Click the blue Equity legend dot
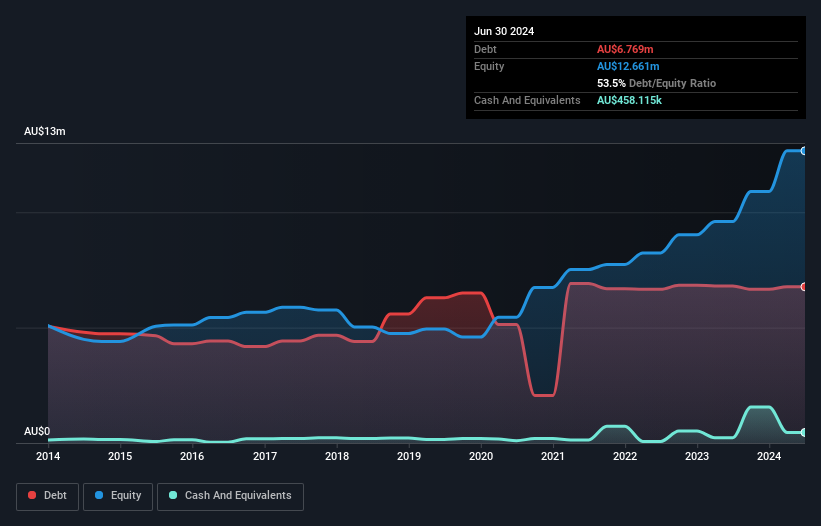The width and height of the screenshot is (821, 526). click(x=100, y=496)
